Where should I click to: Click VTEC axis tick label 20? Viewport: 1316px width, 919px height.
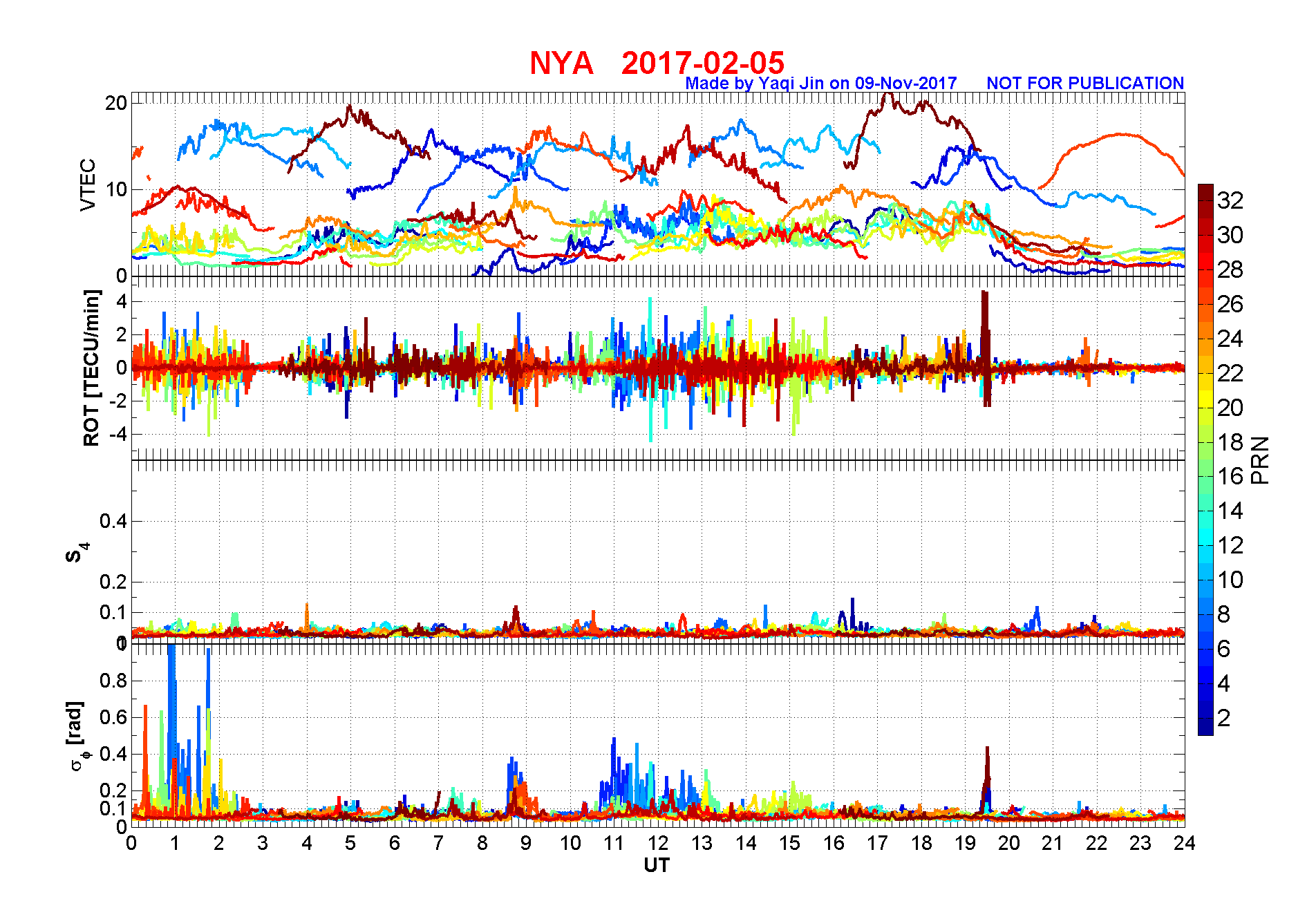click(116, 103)
